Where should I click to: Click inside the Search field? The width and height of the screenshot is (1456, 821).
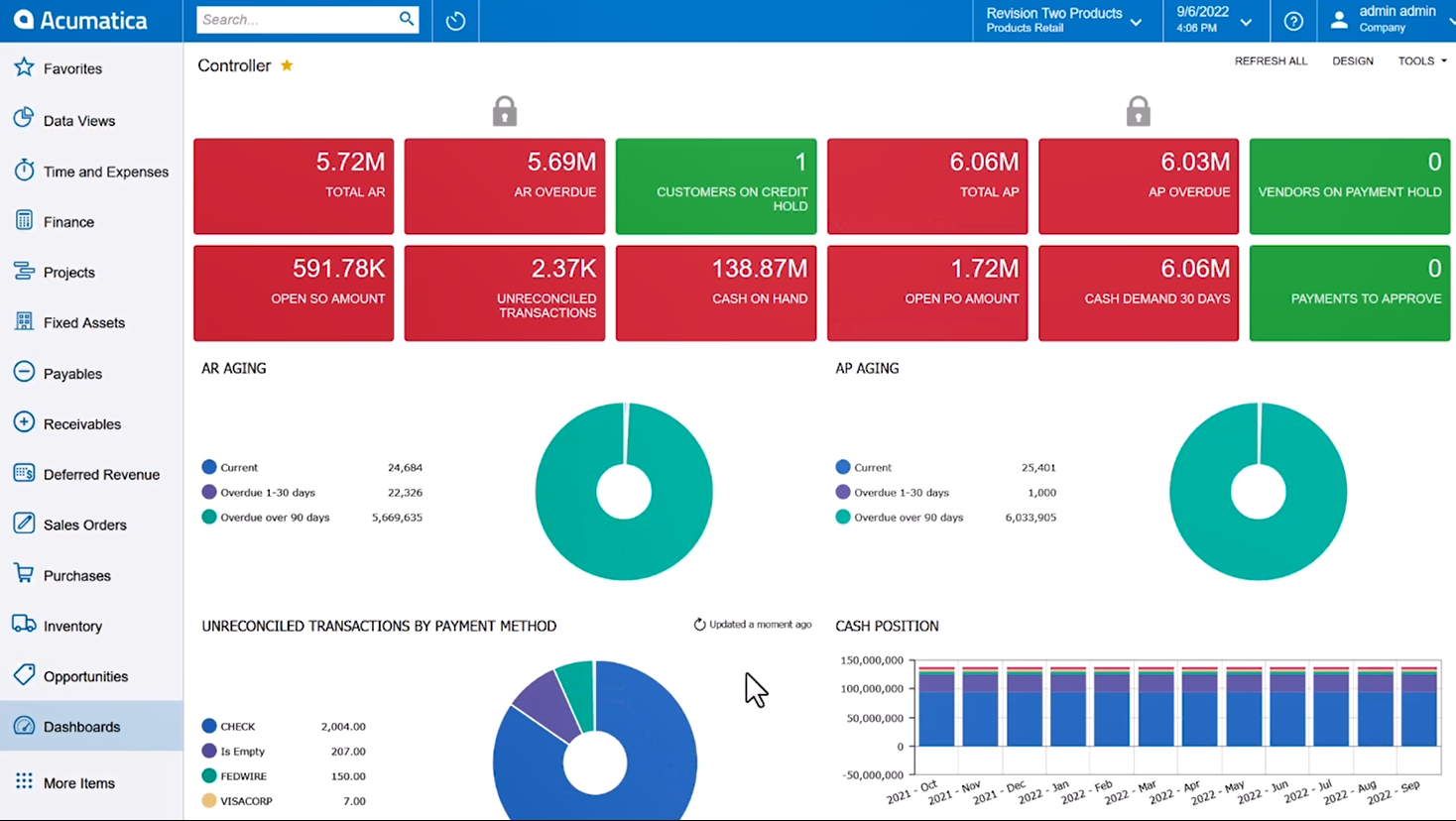298,19
